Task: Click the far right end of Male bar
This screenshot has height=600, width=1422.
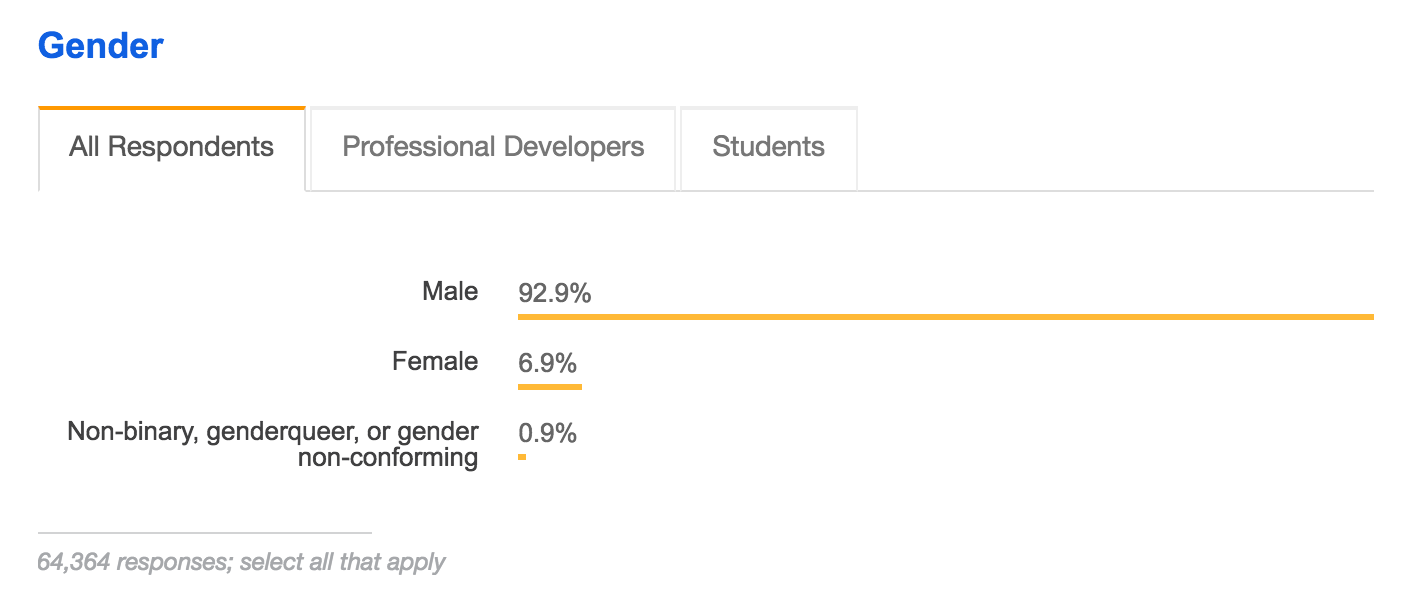Action: coord(1368,316)
